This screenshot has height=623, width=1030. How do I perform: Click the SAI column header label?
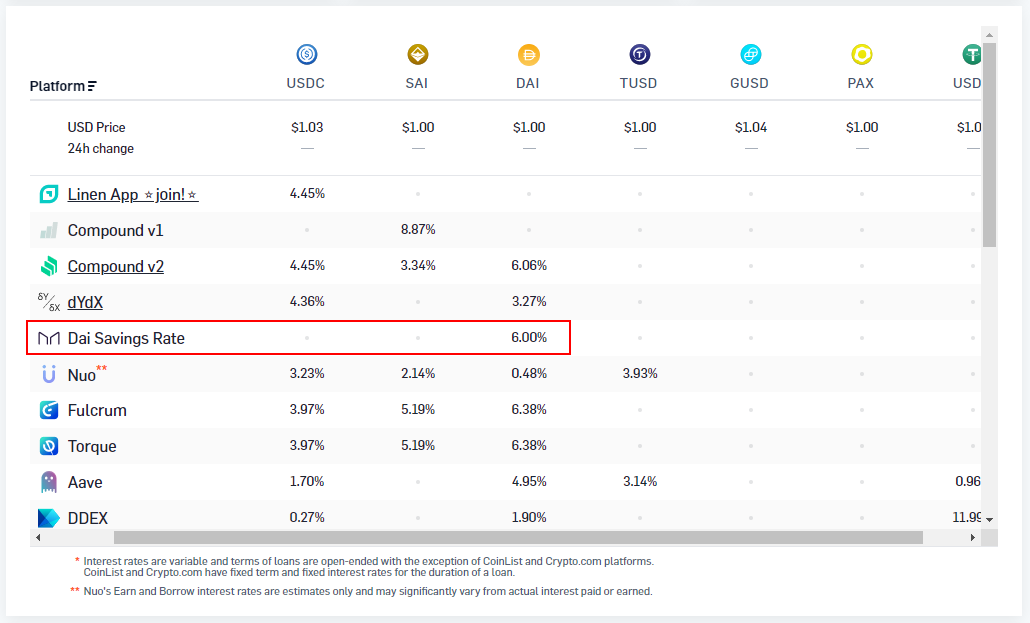click(x=416, y=83)
